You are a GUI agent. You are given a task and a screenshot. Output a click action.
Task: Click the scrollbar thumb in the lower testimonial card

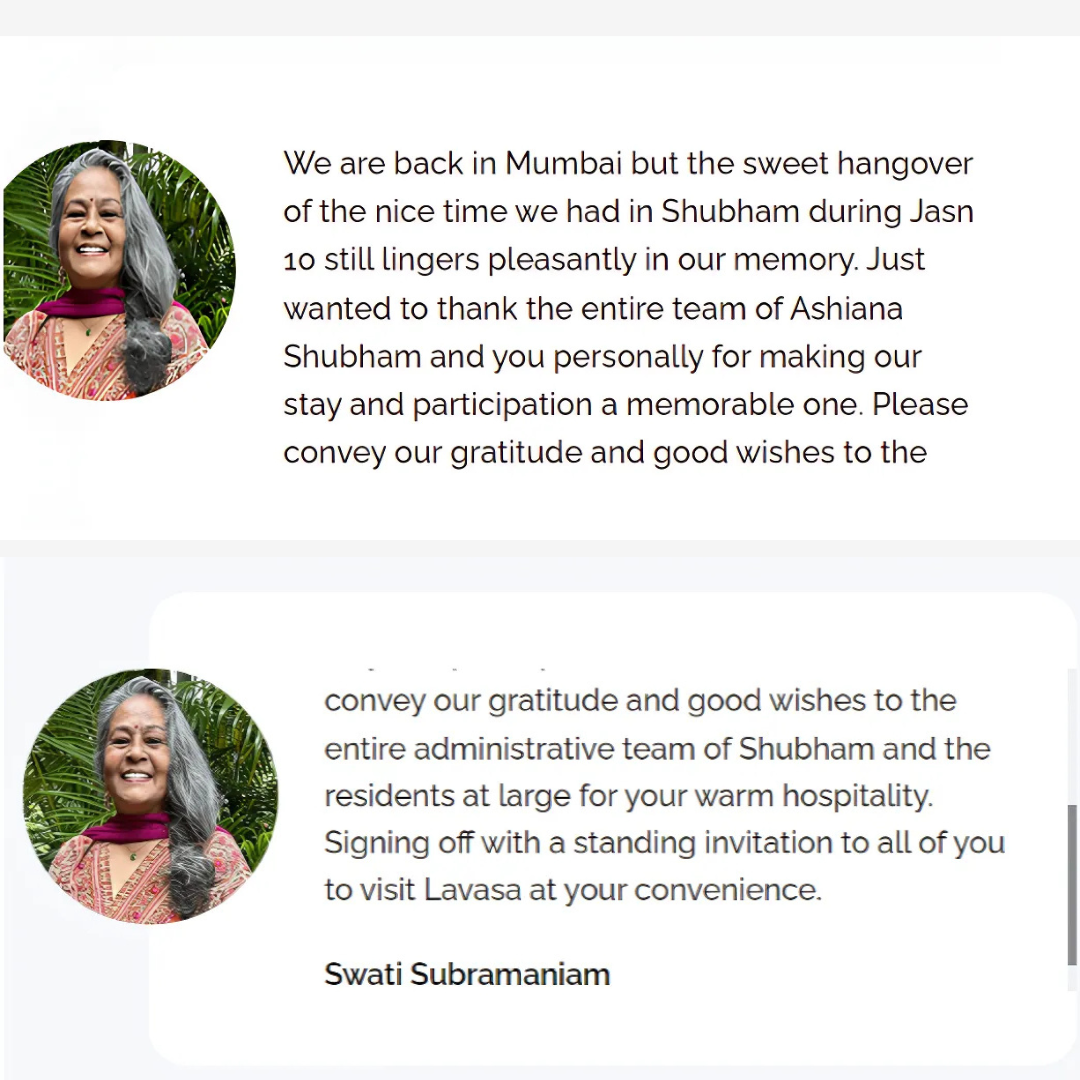pyautogui.click(x=1072, y=885)
